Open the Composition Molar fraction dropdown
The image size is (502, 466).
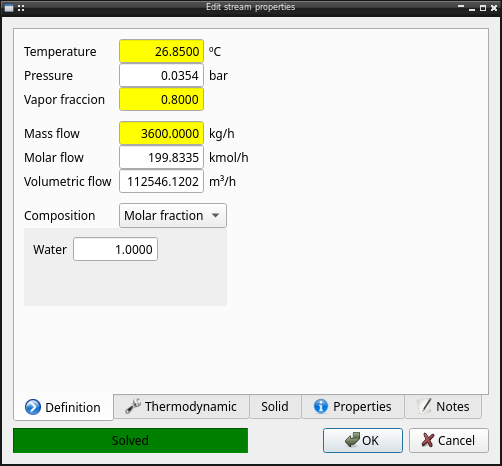[x=173, y=216]
